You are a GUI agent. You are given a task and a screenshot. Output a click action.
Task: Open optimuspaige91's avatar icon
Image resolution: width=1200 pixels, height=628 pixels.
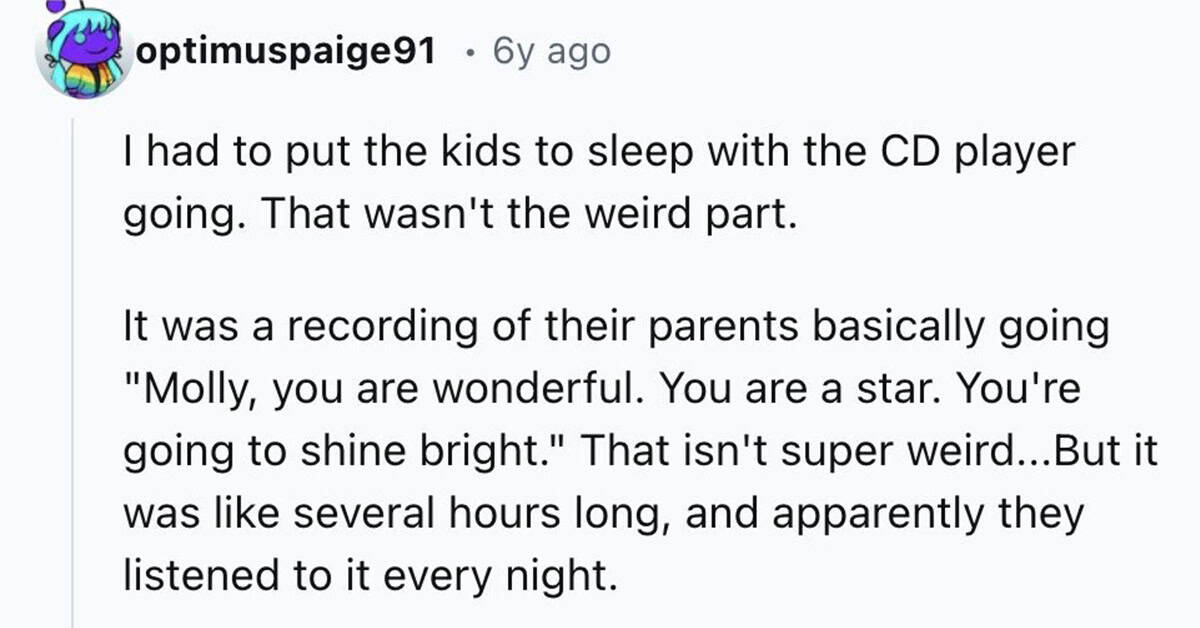[x=82, y=50]
